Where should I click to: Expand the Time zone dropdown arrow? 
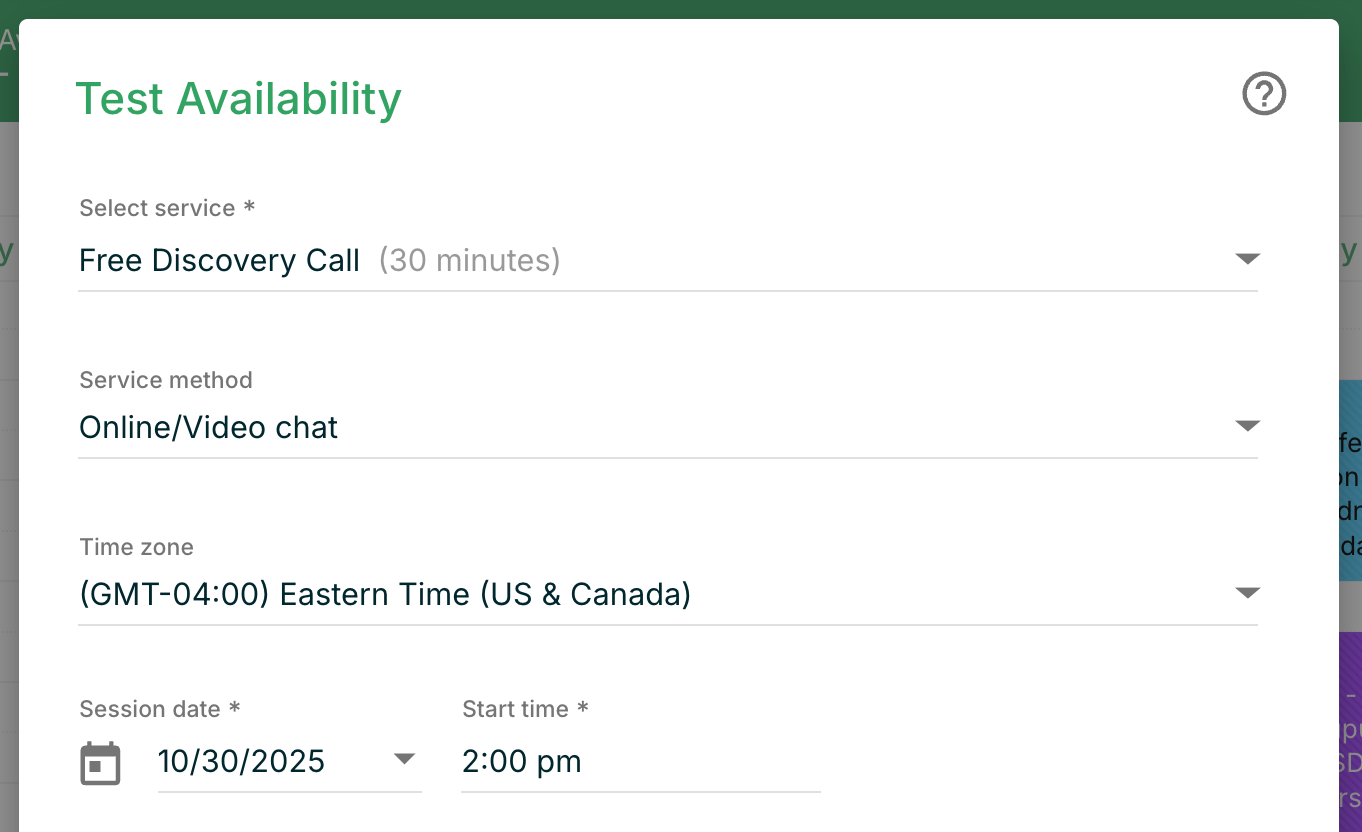click(1247, 593)
